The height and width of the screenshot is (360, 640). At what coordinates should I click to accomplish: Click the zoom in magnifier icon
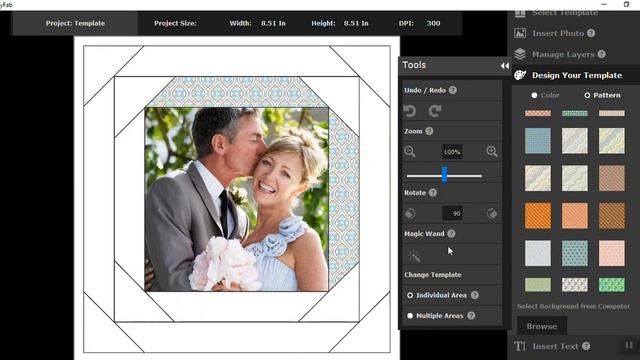click(492, 151)
